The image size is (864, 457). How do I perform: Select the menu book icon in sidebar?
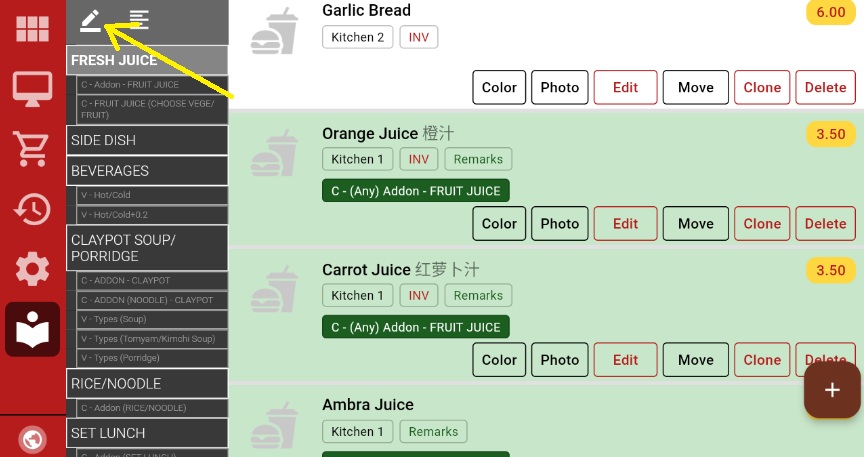click(x=33, y=329)
